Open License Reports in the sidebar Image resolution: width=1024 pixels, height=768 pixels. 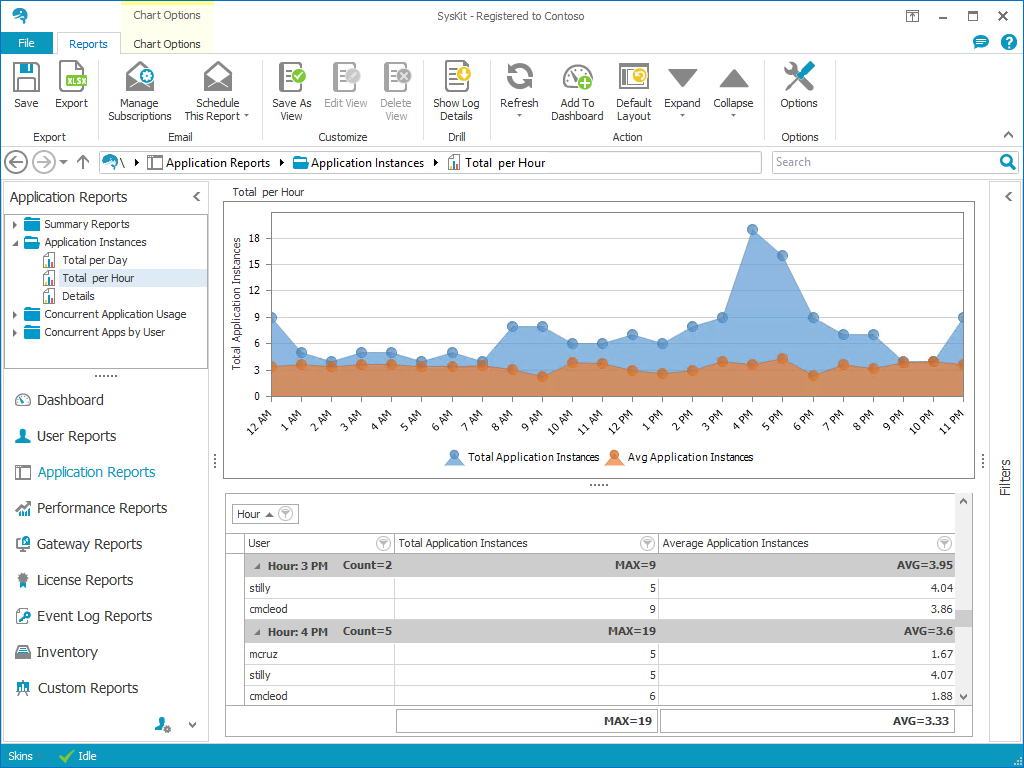tap(85, 580)
